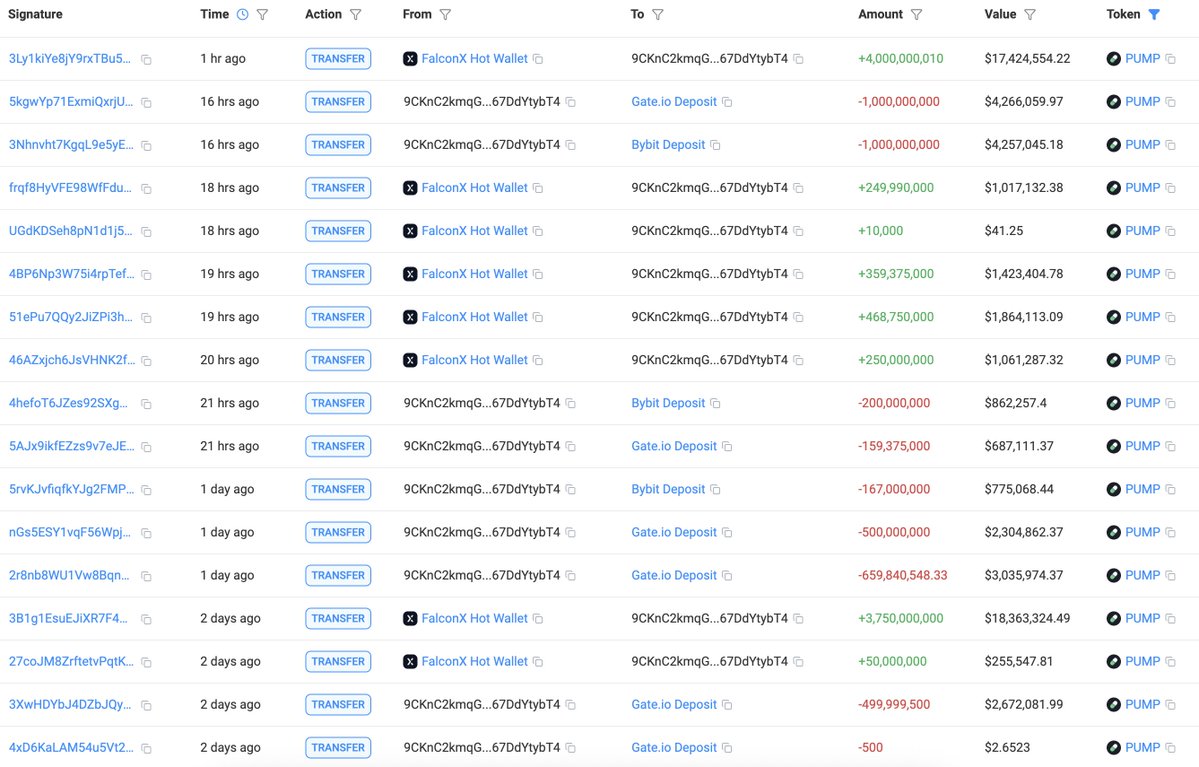Select amount +10,000
Viewport: 1199px width, 767px height.
tap(880, 231)
